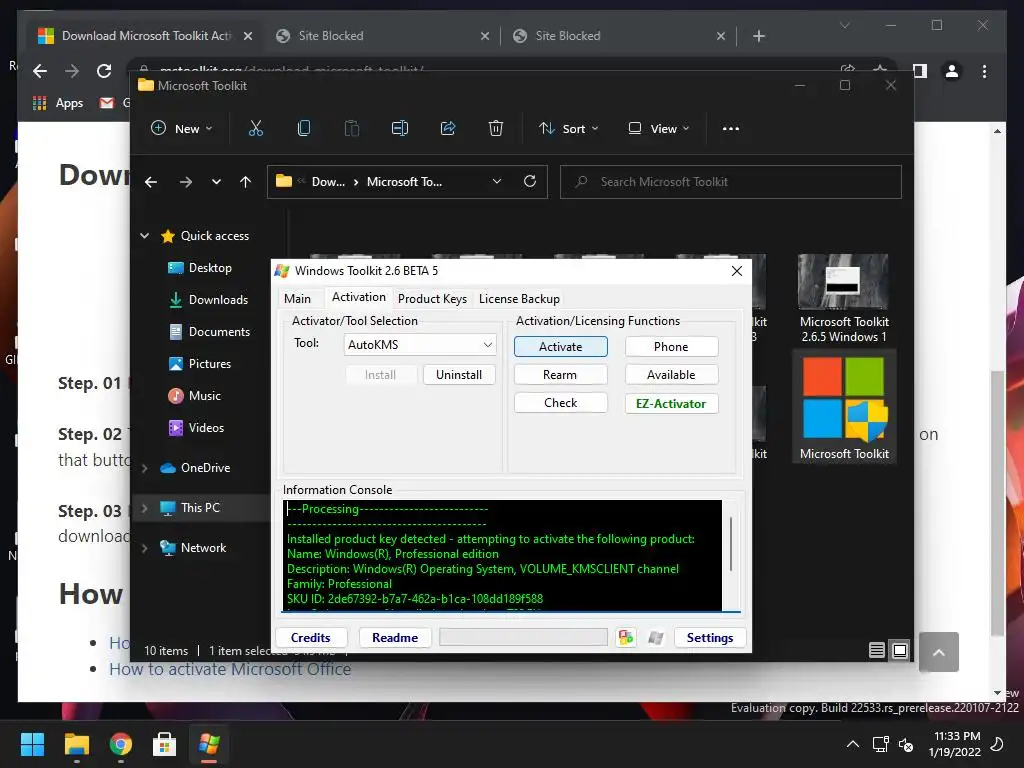Open the View dropdown in Explorer
The image size is (1024, 768).
(x=658, y=129)
